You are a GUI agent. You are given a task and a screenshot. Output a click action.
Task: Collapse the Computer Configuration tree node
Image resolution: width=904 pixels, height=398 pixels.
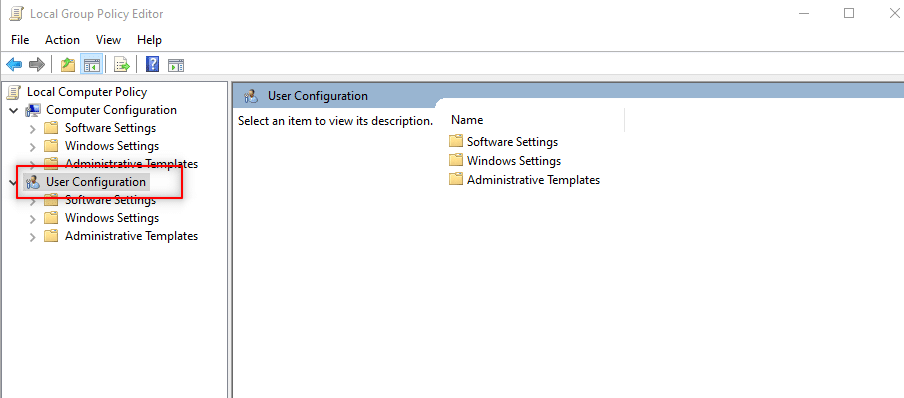click(x=14, y=110)
